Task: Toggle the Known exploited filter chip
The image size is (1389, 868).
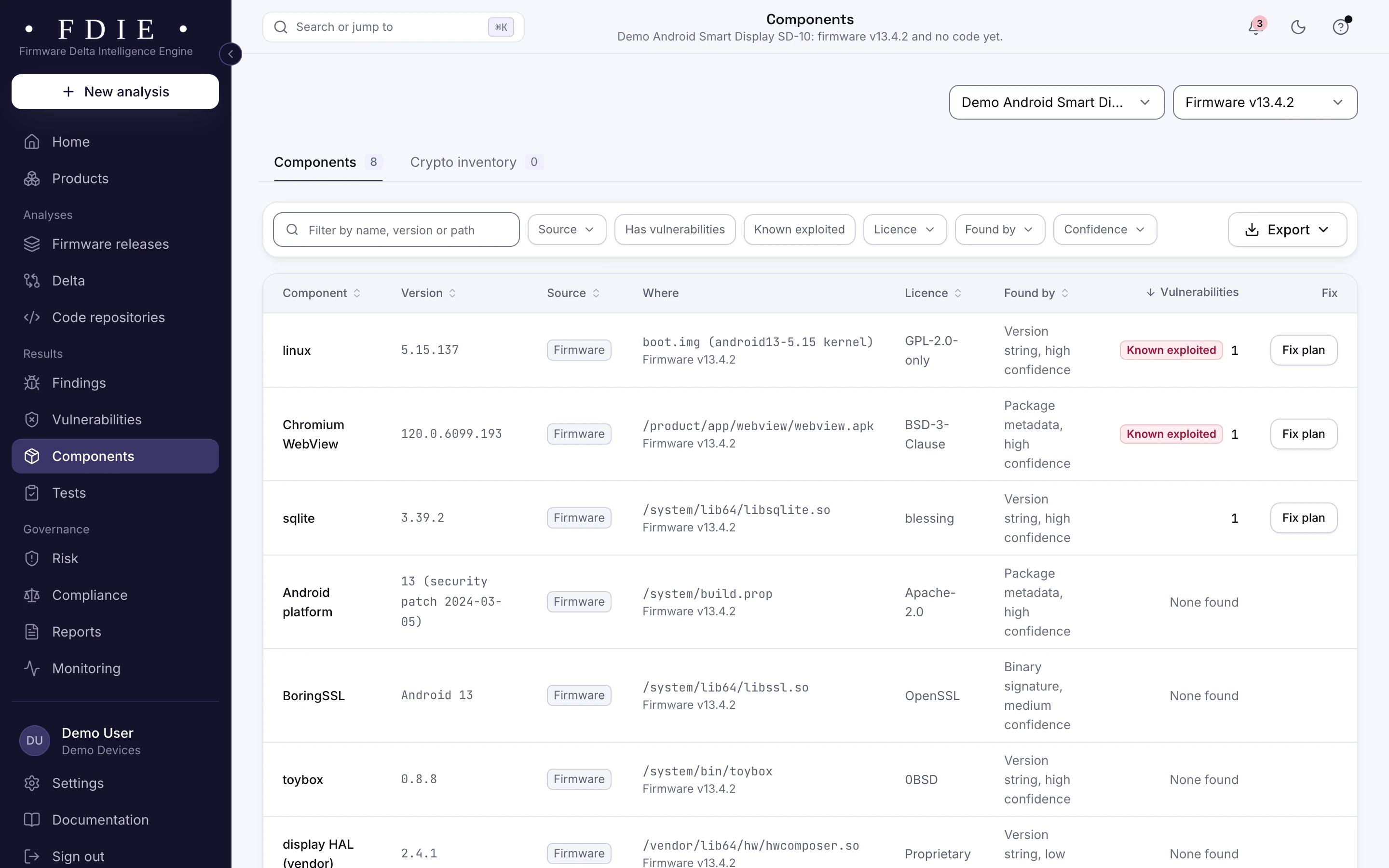Action: point(799,230)
